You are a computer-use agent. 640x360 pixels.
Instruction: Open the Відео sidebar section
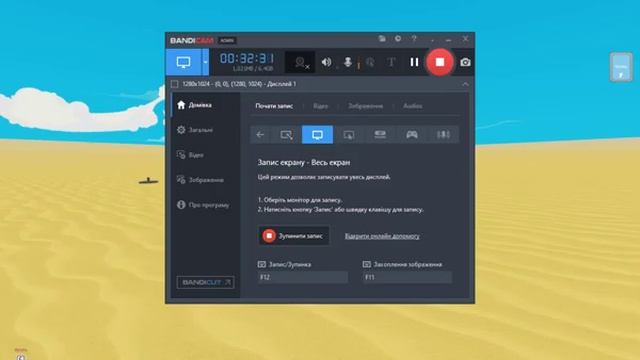[205, 155]
